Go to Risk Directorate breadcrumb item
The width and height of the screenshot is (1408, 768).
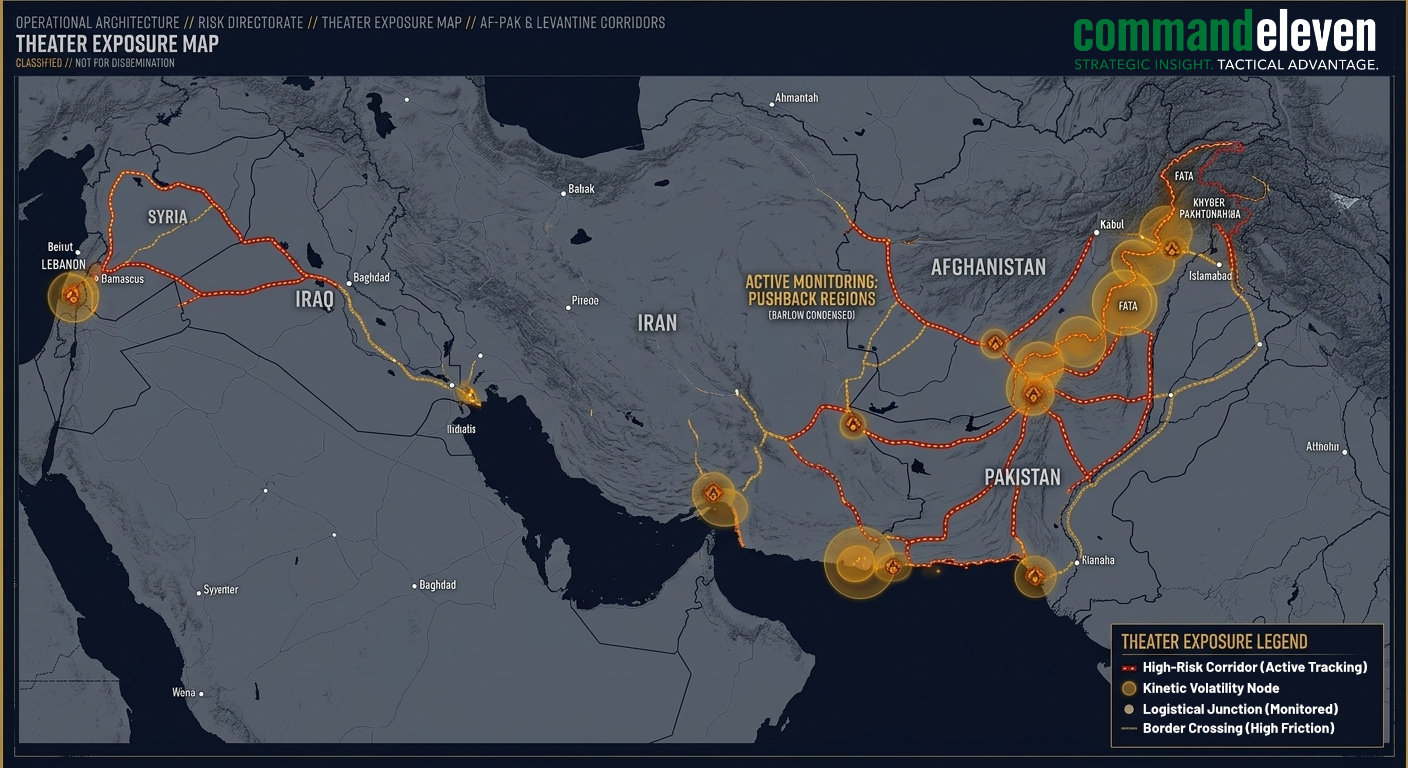click(250, 22)
